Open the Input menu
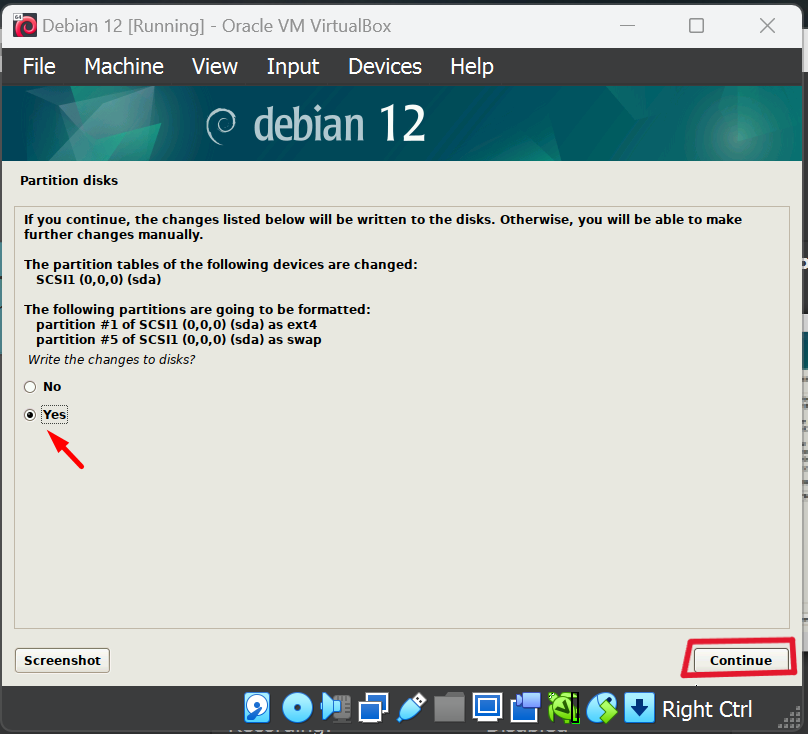 tap(293, 66)
